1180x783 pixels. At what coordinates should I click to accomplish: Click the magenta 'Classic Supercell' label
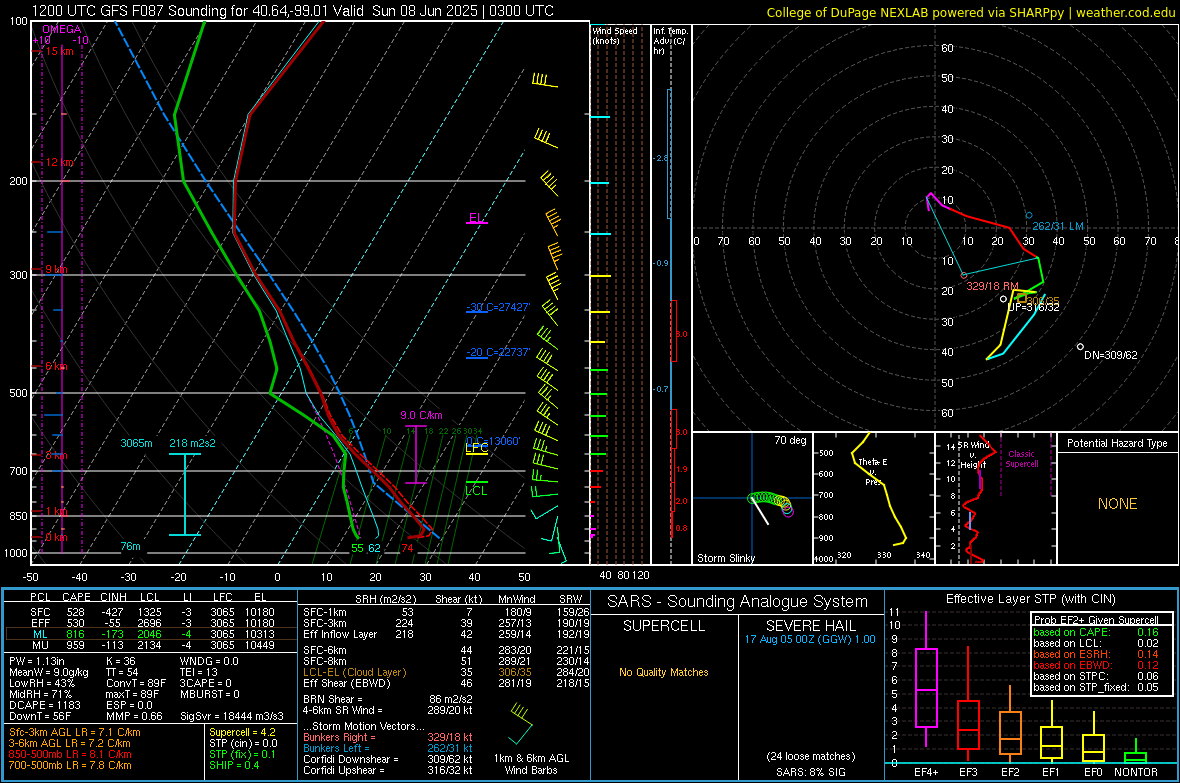coord(1021,459)
